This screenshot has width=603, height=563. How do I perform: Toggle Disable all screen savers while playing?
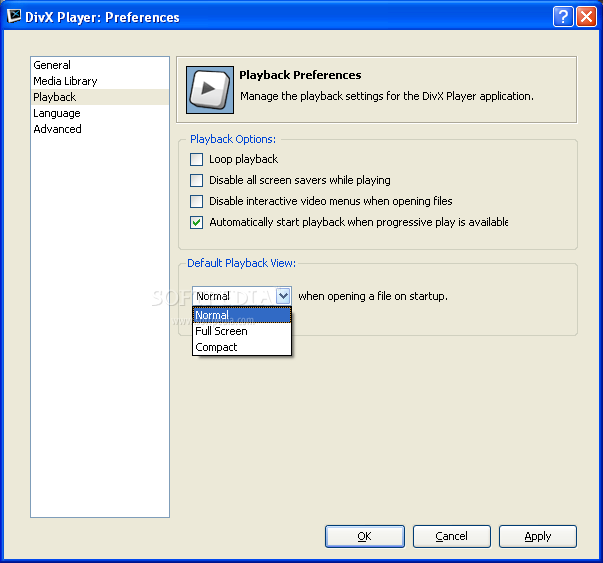coord(197,180)
